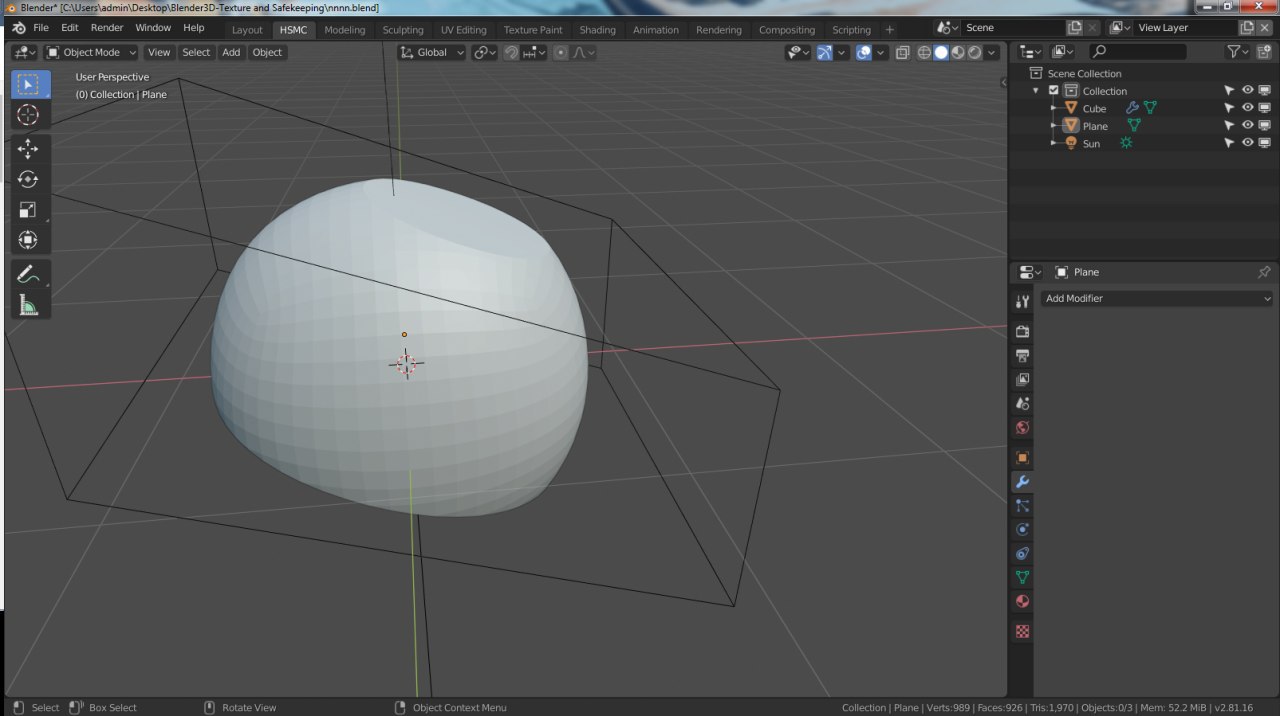Screen dimensions: 1280x716
Task: Switch to solid viewport shading
Action: [941, 52]
